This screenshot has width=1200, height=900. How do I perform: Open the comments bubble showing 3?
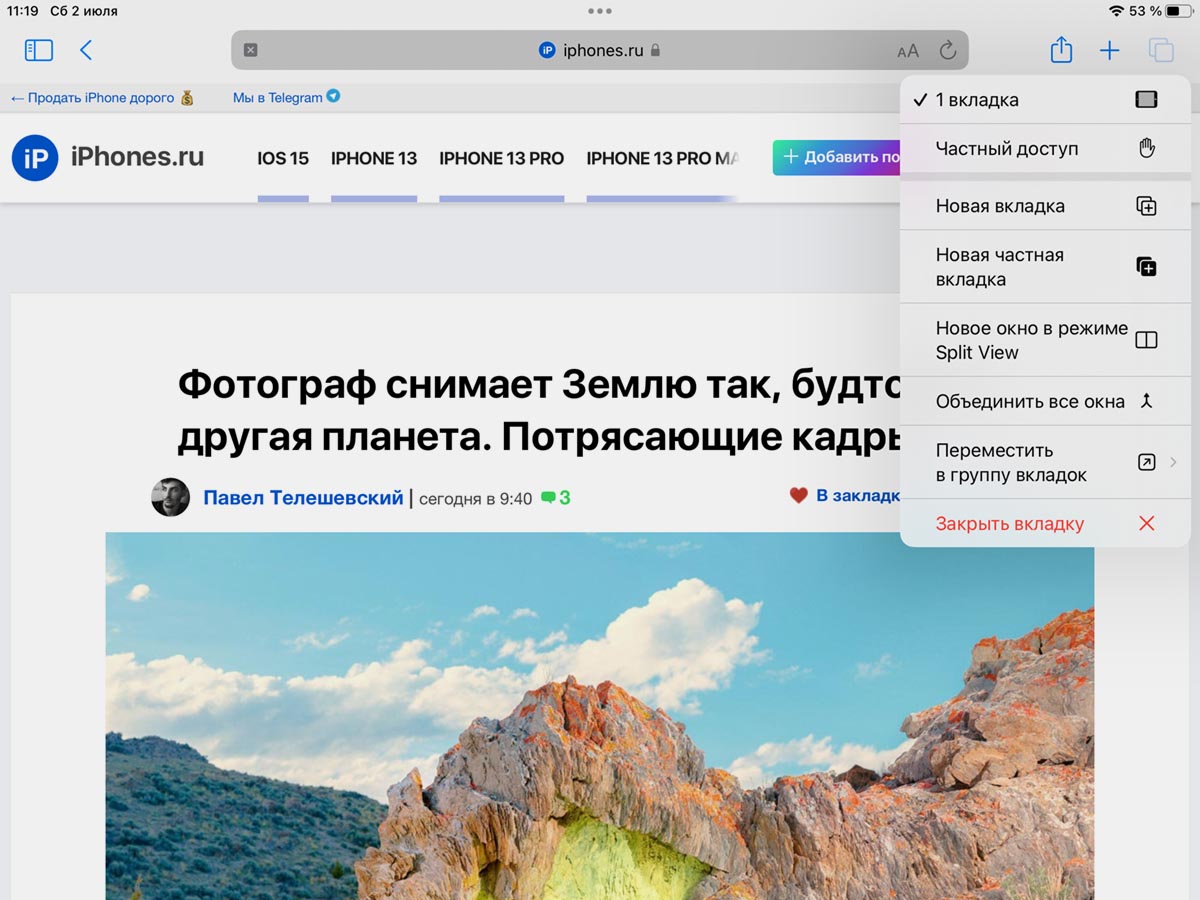click(556, 497)
